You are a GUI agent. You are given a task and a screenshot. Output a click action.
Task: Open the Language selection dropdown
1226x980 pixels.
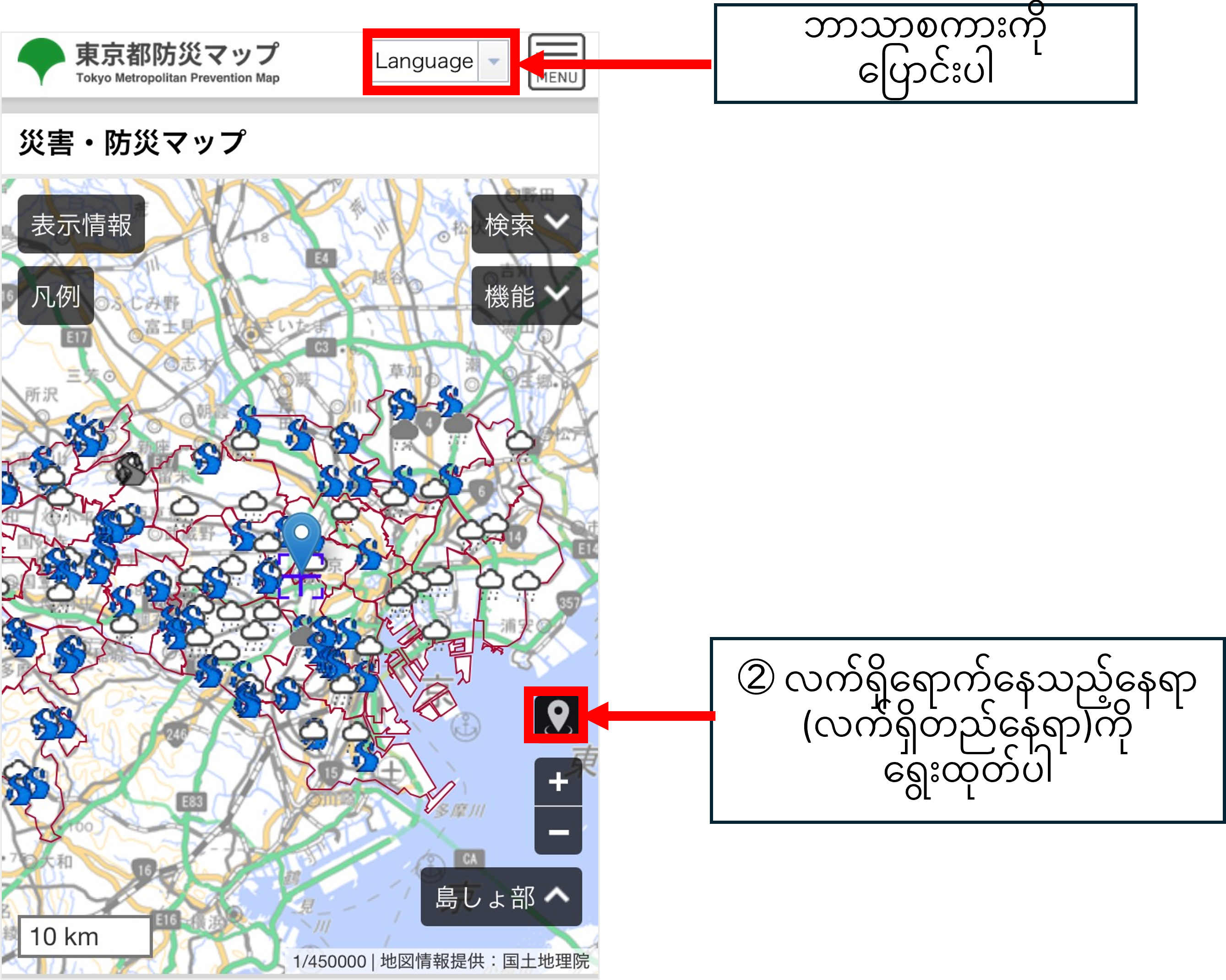point(438,61)
